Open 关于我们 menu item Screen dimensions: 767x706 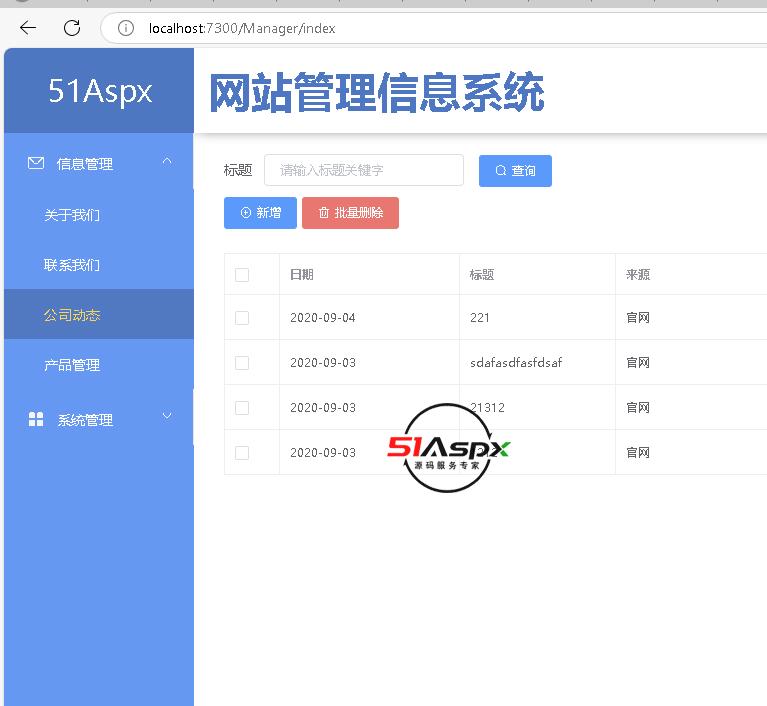pos(72,215)
